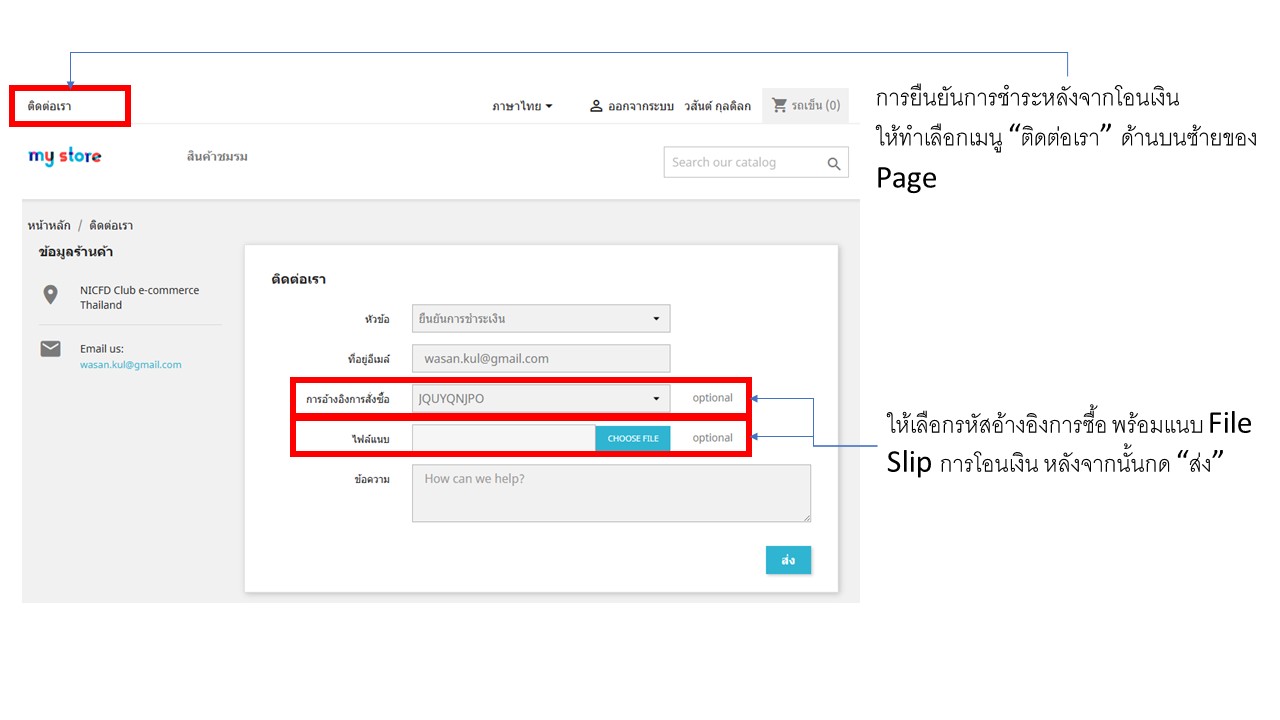The height and width of the screenshot is (720, 1280).
Task: Click the wasan.kul@gmail.com sidebar email link
Action: [131, 365]
